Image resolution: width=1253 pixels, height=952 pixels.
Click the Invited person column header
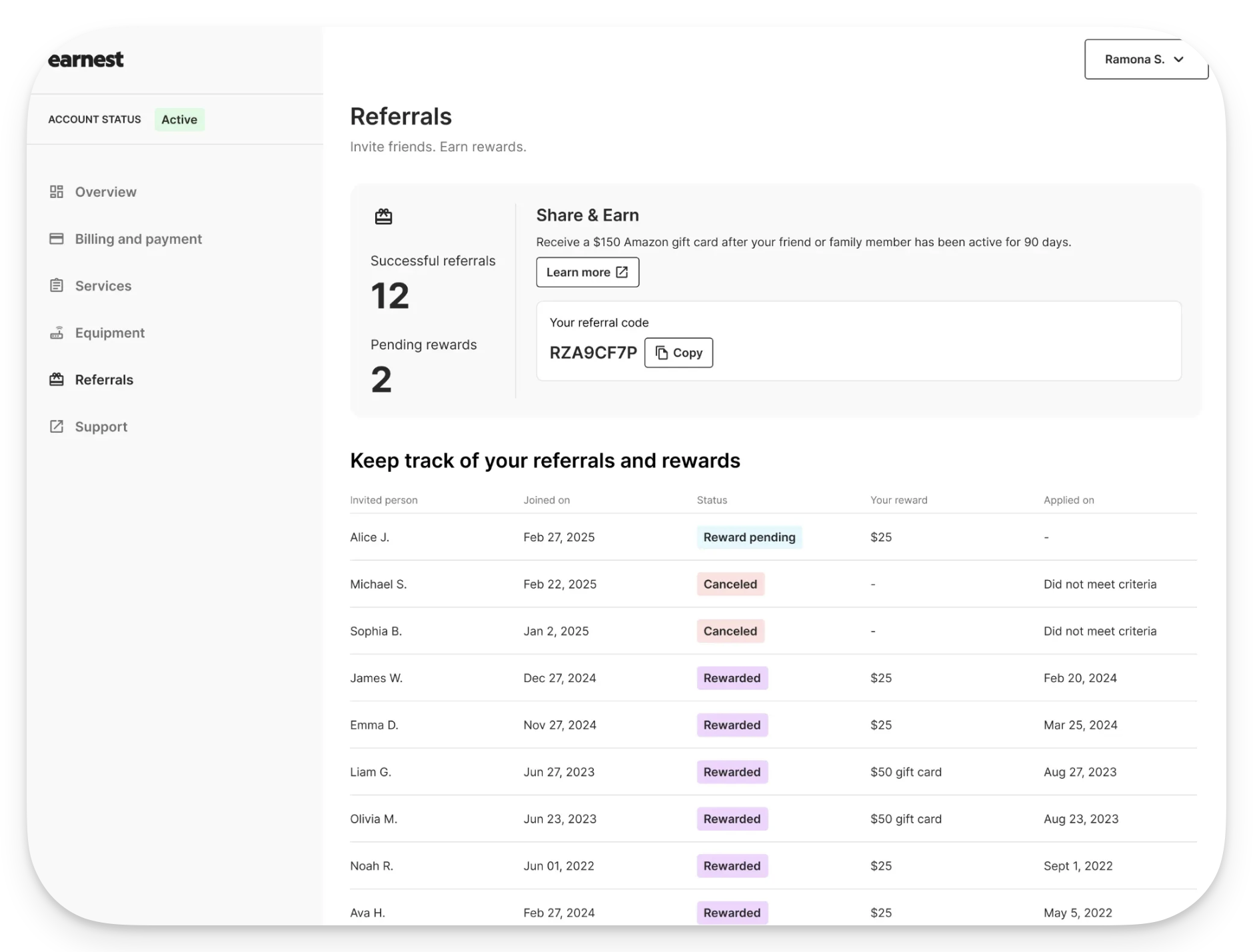pos(384,500)
